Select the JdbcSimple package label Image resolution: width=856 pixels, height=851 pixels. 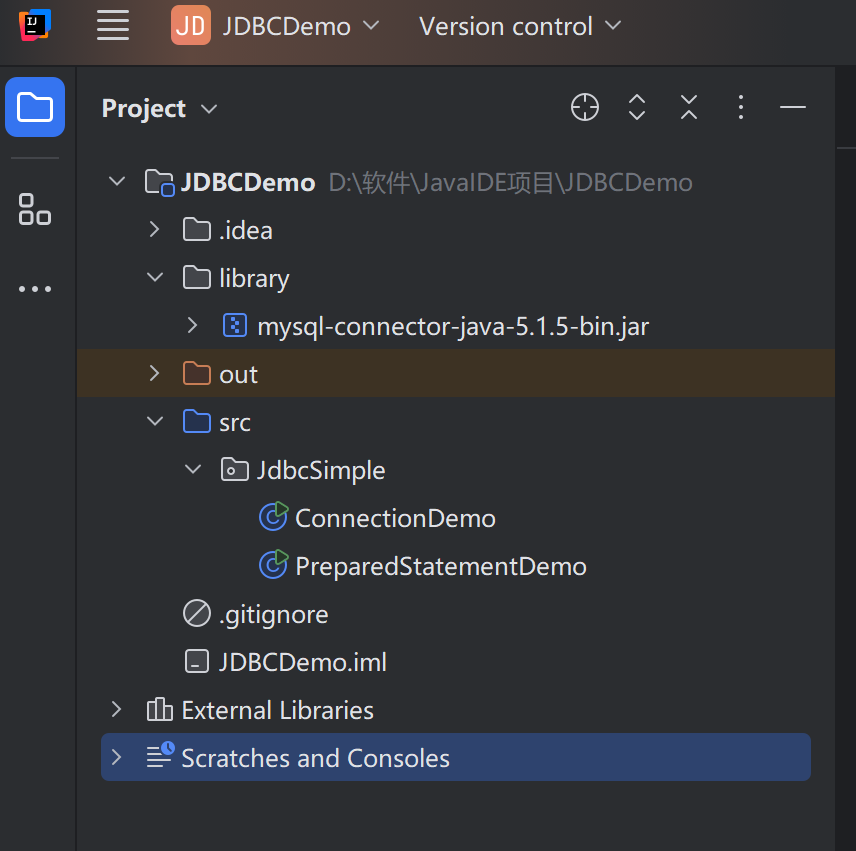point(321,471)
